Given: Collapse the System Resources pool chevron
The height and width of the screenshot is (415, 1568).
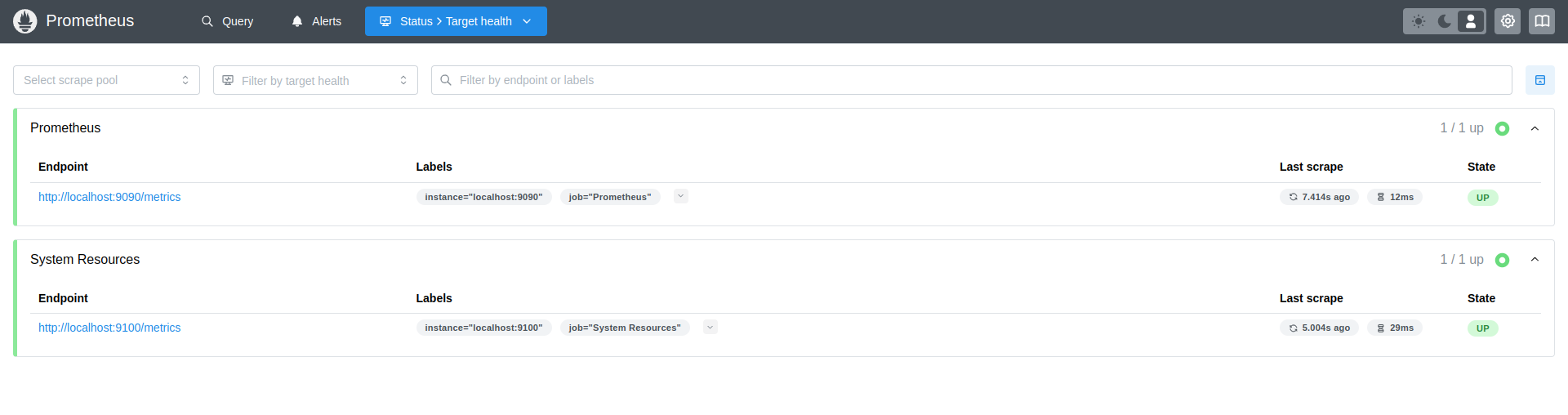Looking at the screenshot, I should (1535, 260).
